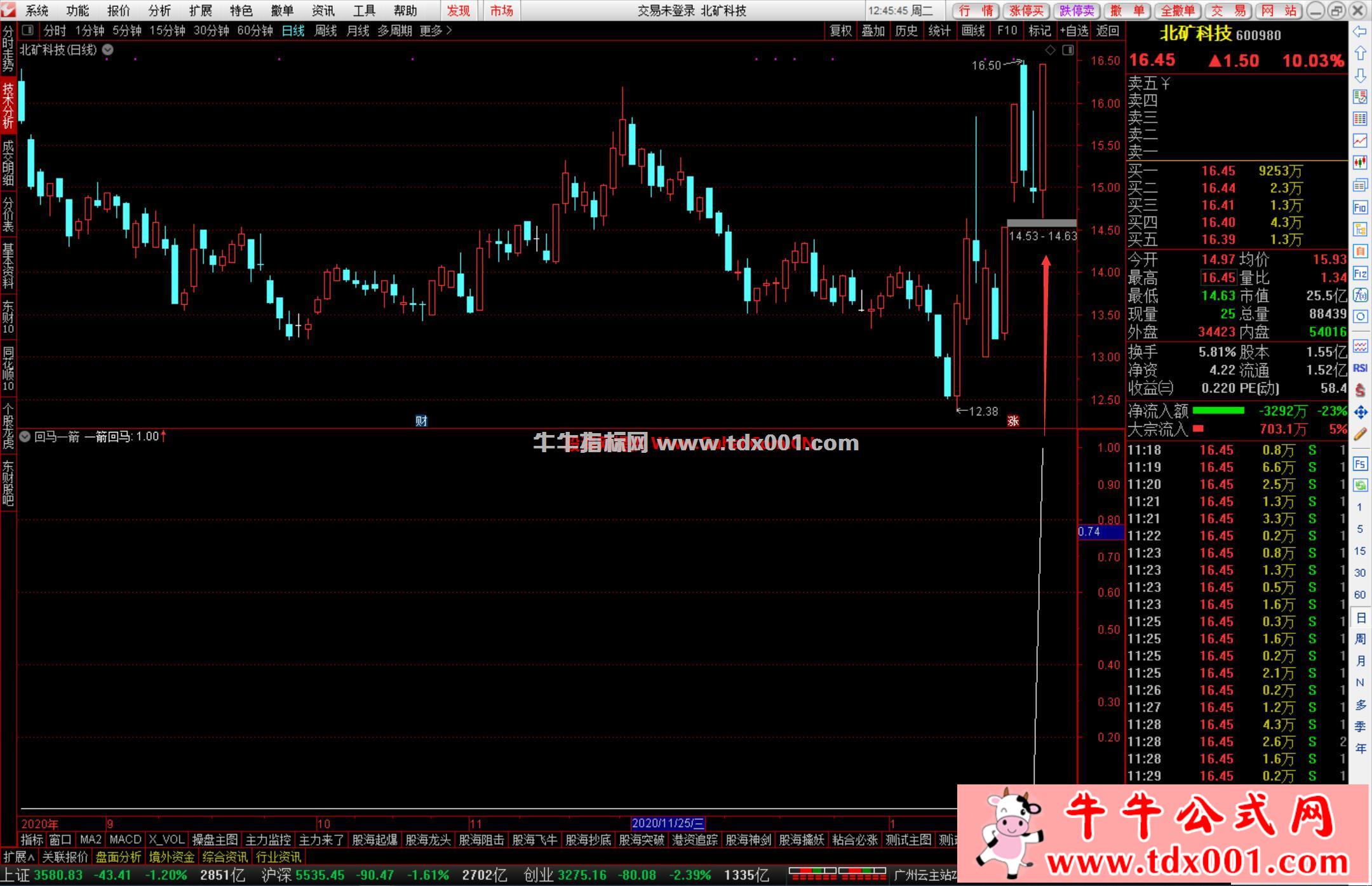
Task: Select the MACD indicator tab
Action: pyautogui.click(x=125, y=840)
